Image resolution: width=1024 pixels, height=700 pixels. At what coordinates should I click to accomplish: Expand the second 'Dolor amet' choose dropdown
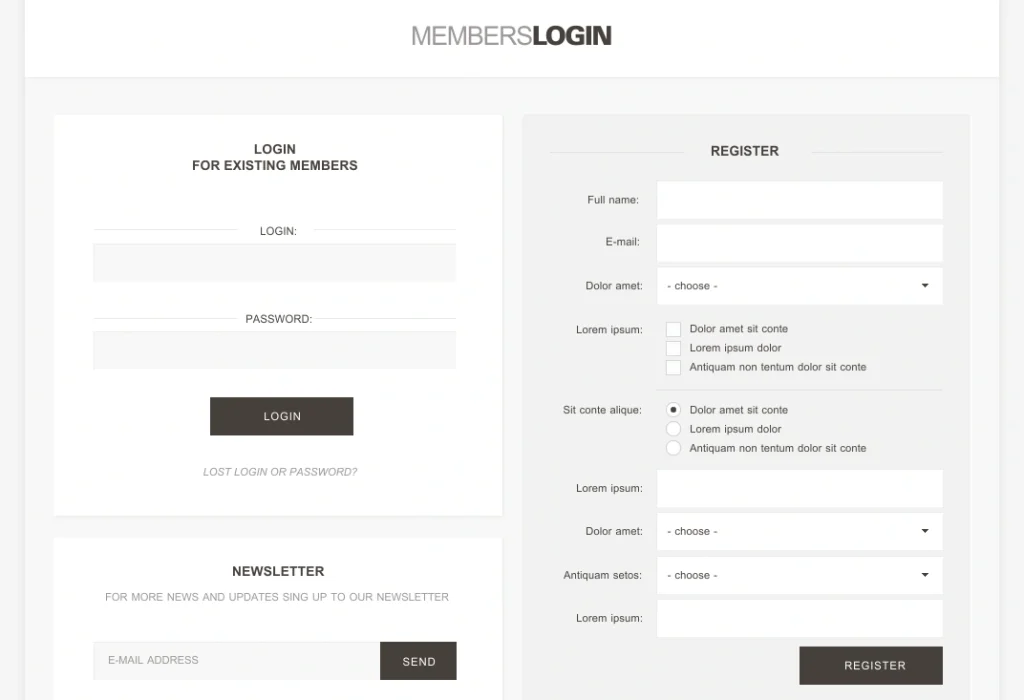799,532
